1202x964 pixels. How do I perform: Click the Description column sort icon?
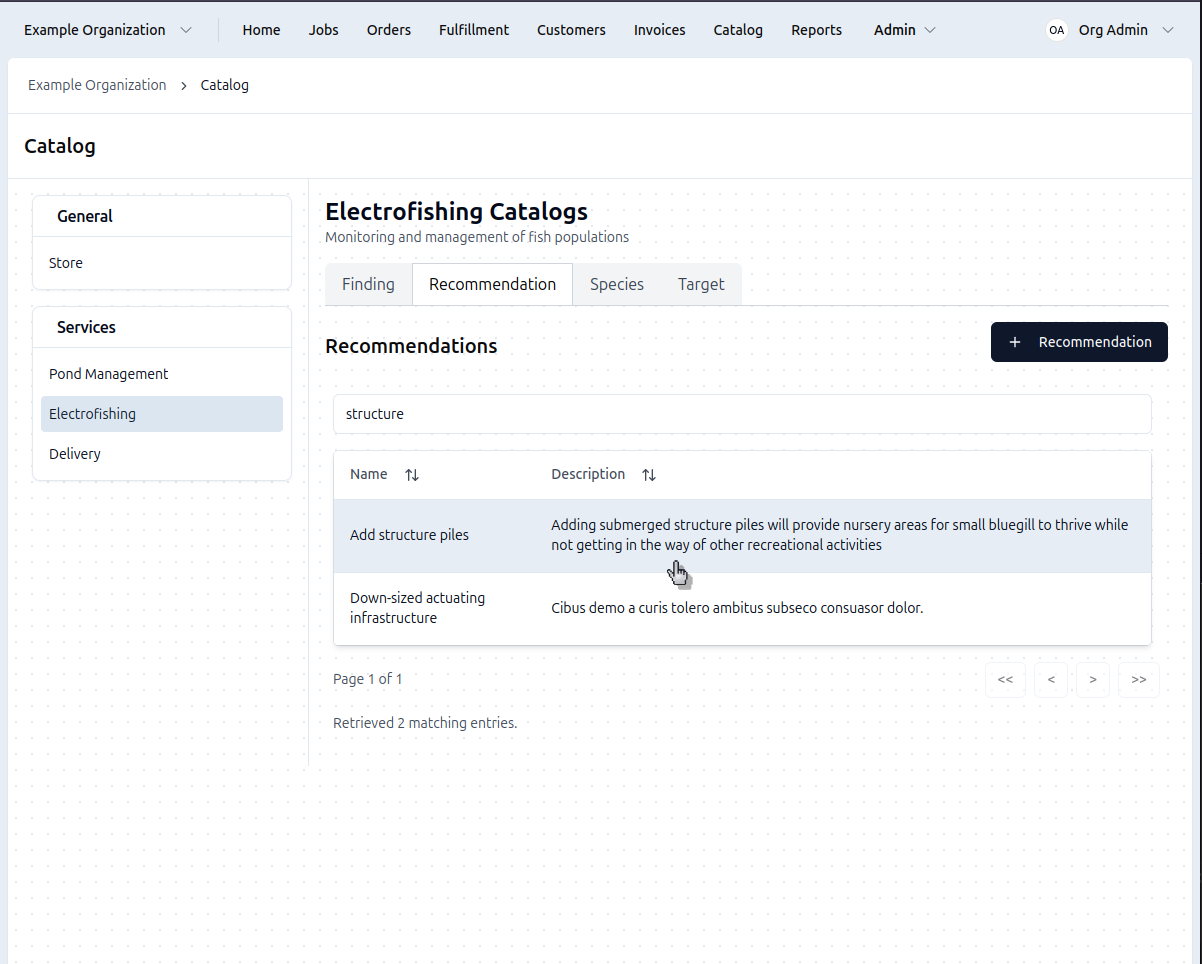(649, 475)
